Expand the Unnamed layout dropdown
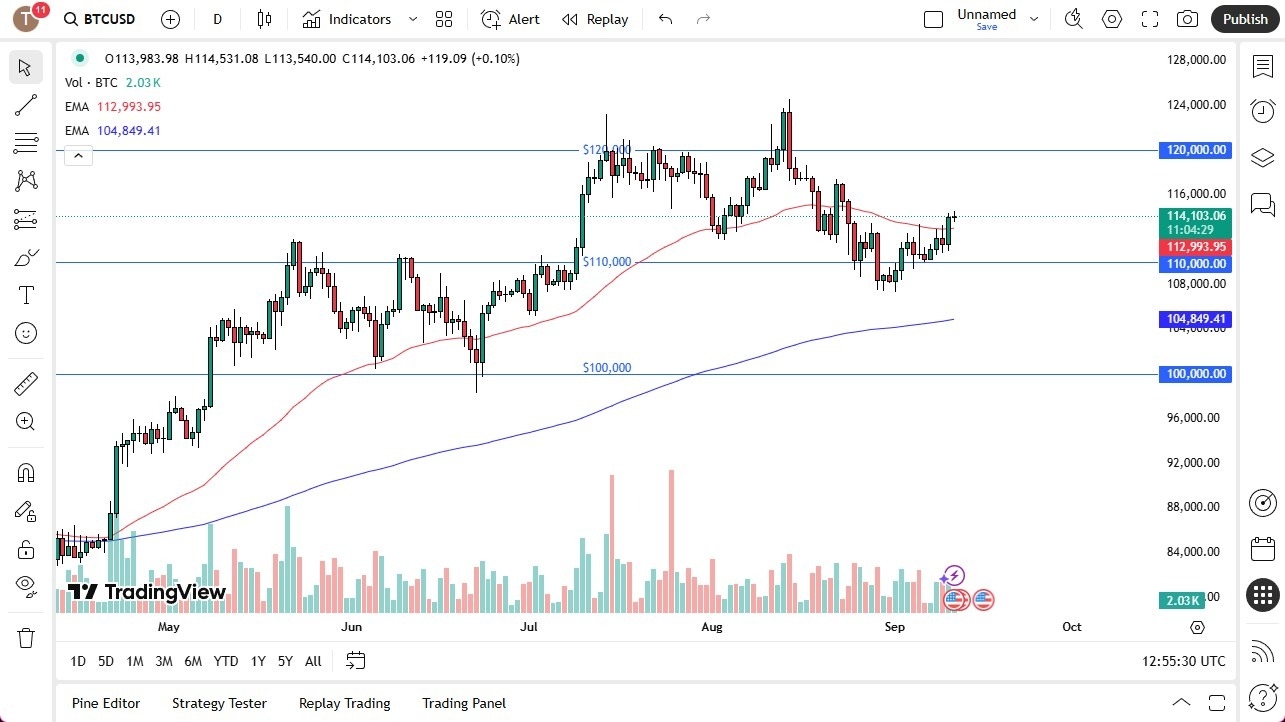Screen dimensions: 1285x722 (1034, 17)
